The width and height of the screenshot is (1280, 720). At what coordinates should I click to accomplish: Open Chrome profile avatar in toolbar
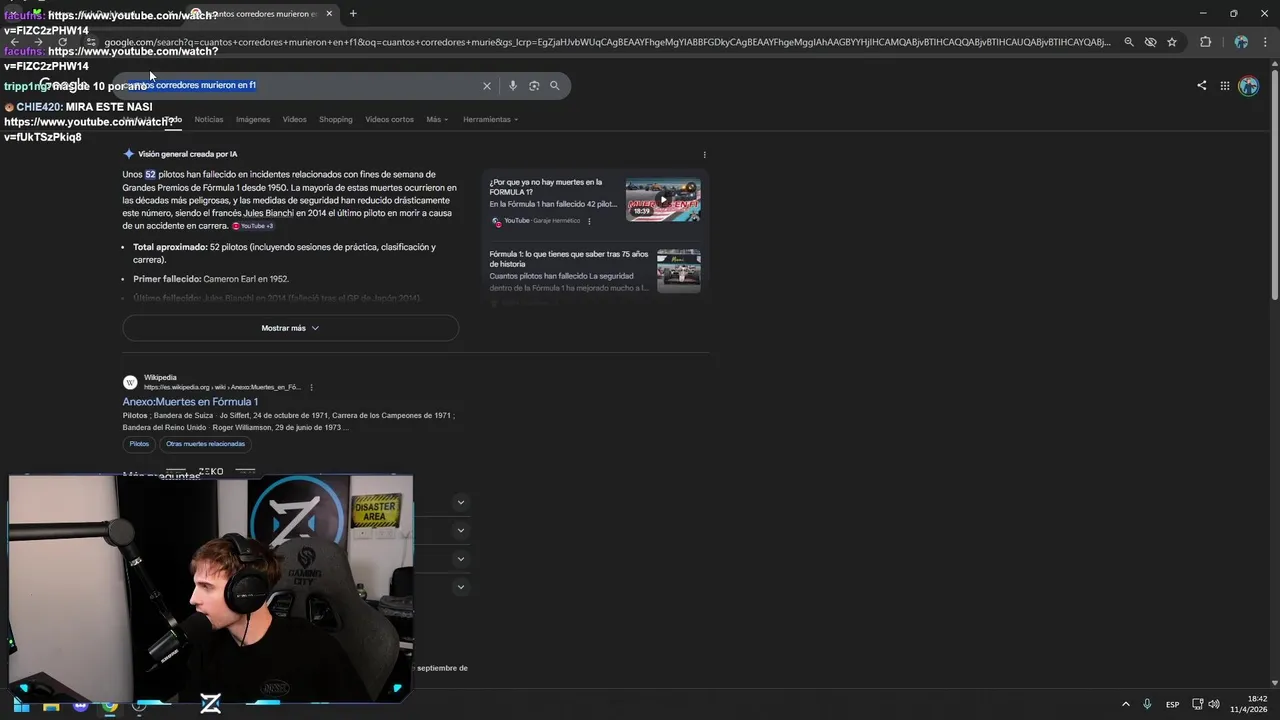pos(1241,42)
